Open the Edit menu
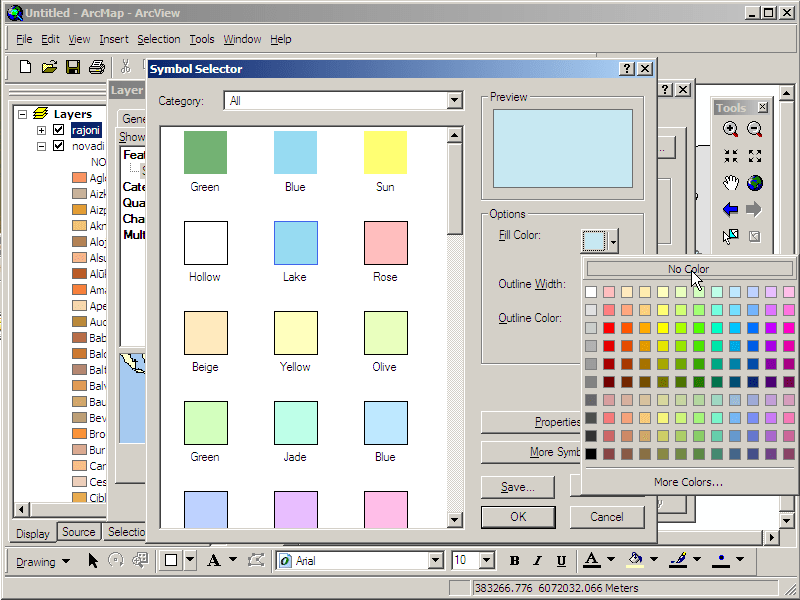The width and height of the screenshot is (800, 600). point(50,39)
